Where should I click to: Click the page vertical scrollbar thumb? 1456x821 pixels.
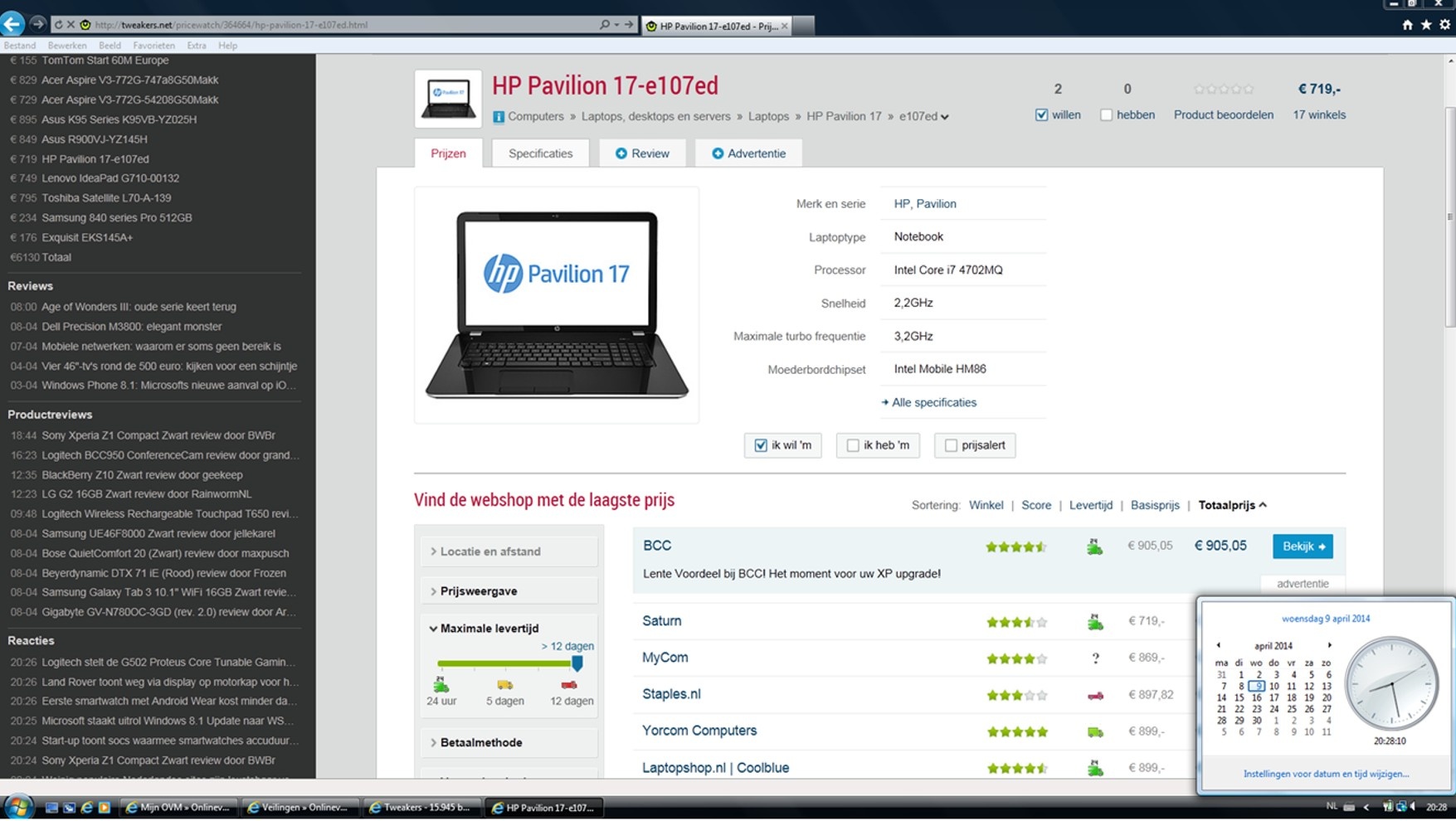1450,217
